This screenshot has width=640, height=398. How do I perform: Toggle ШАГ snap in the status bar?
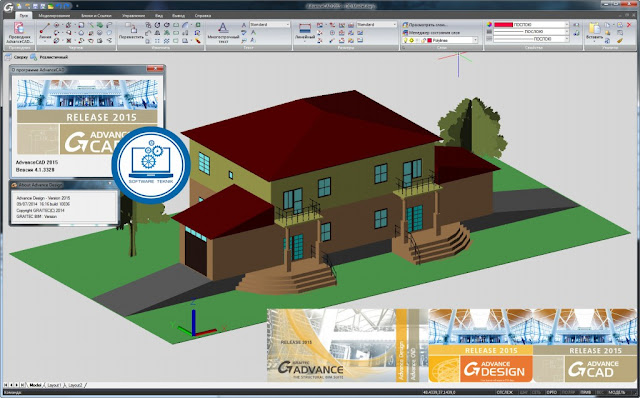point(524,392)
